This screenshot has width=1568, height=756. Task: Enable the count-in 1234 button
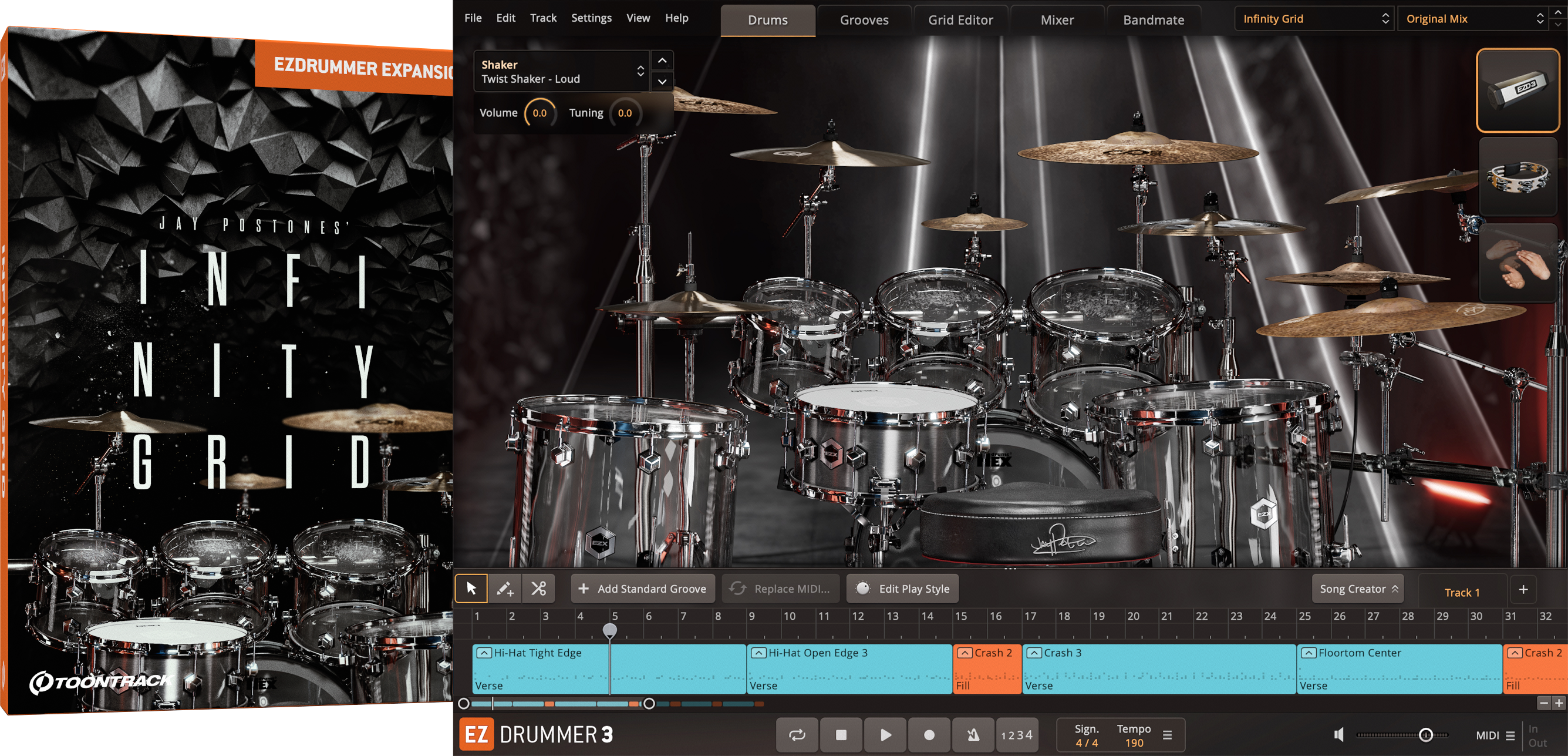[1016, 735]
